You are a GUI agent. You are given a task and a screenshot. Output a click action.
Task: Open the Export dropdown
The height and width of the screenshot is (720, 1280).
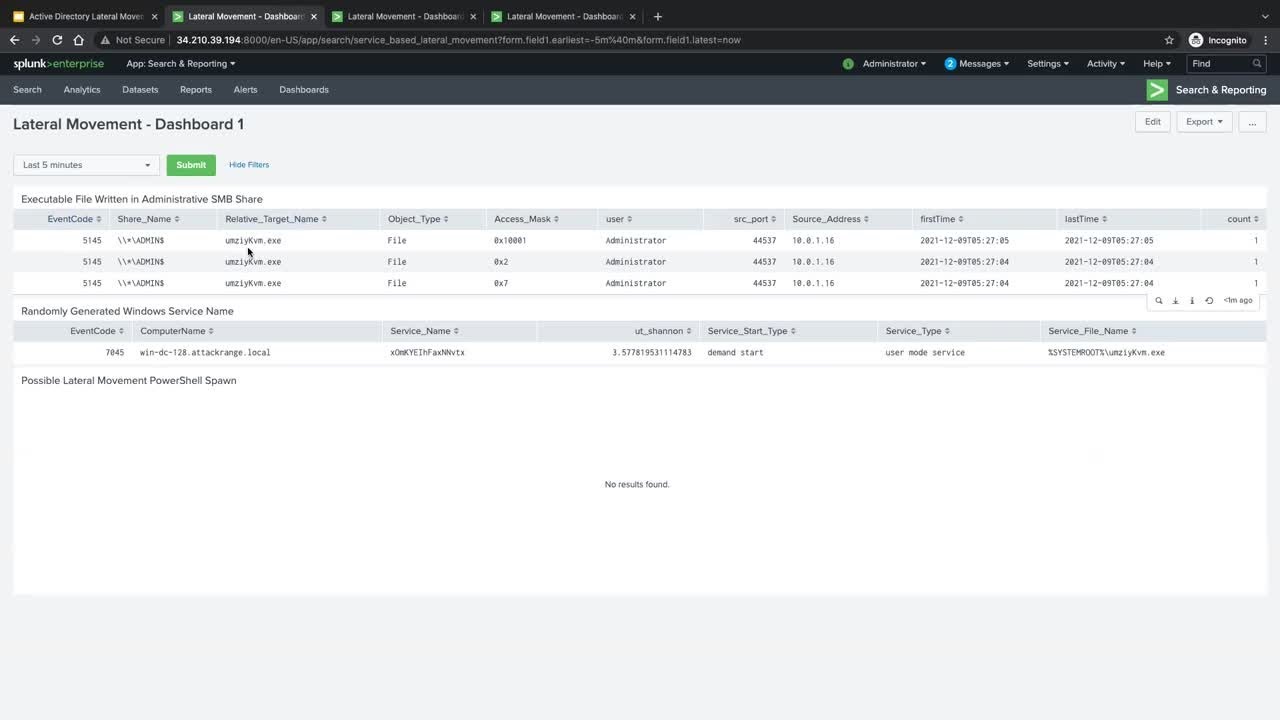[x=1204, y=122]
